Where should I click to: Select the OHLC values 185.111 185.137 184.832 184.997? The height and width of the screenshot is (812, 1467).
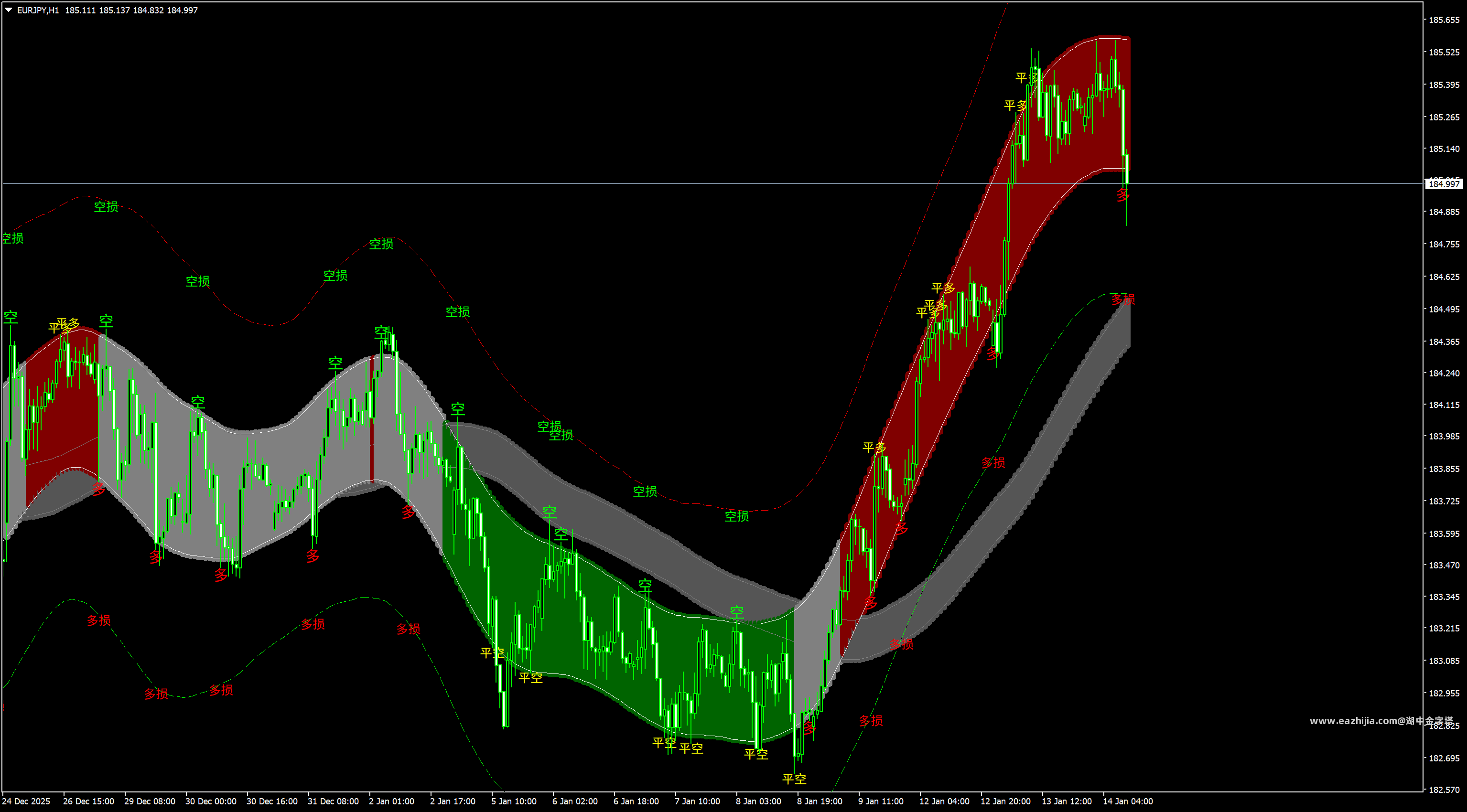click(x=131, y=10)
